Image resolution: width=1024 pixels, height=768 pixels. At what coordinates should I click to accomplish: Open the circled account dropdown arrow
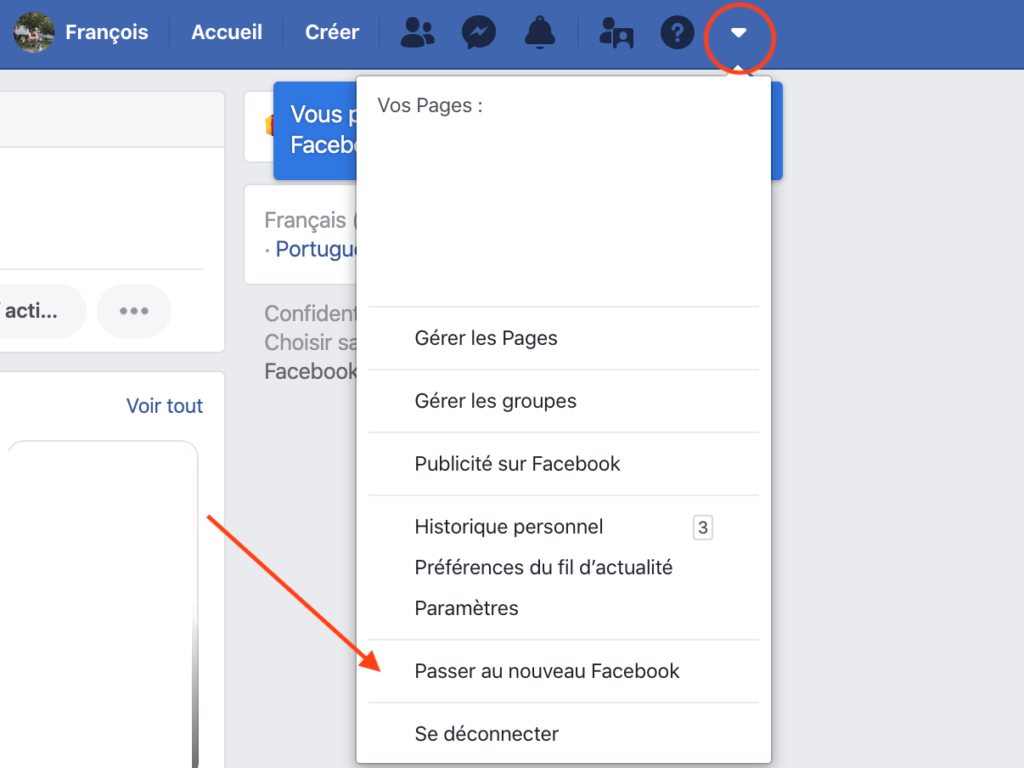point(739,33)
